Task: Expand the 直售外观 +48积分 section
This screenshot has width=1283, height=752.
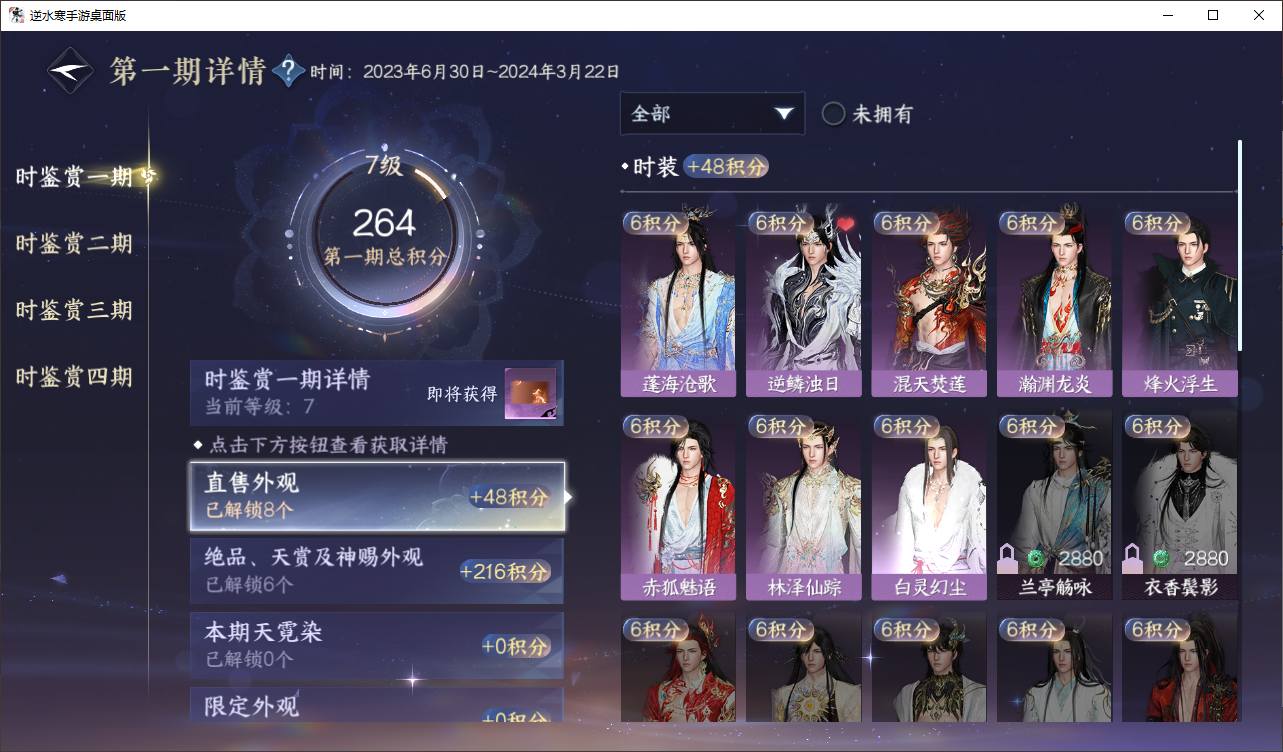Action: 378,497
